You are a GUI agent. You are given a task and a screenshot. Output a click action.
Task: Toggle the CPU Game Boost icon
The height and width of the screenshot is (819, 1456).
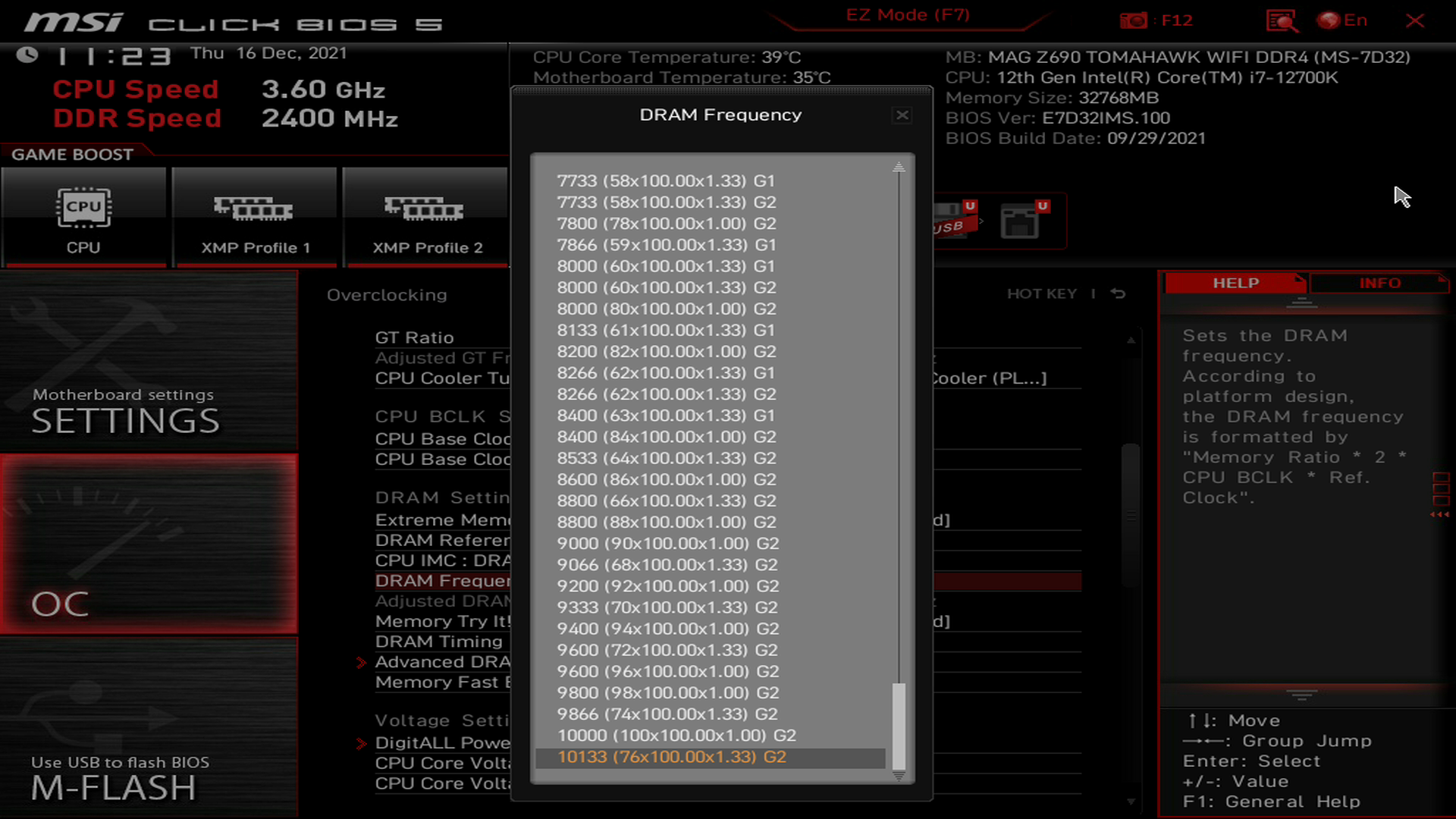(x=83, y=218)
